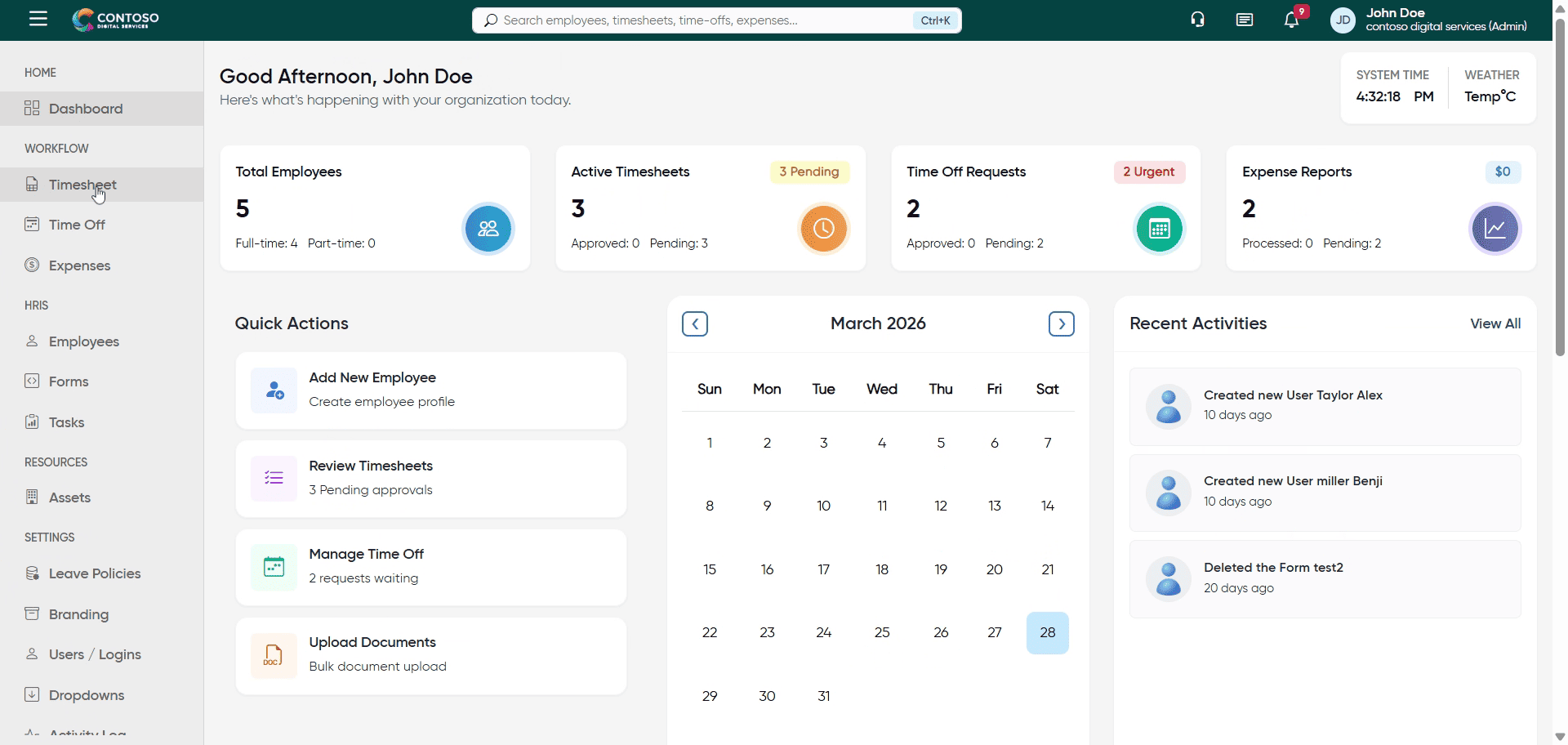Viewport: 1568px width, 745px height.
Task: Click the Time Off Requests calendar icon
Action: [1159, 229]
